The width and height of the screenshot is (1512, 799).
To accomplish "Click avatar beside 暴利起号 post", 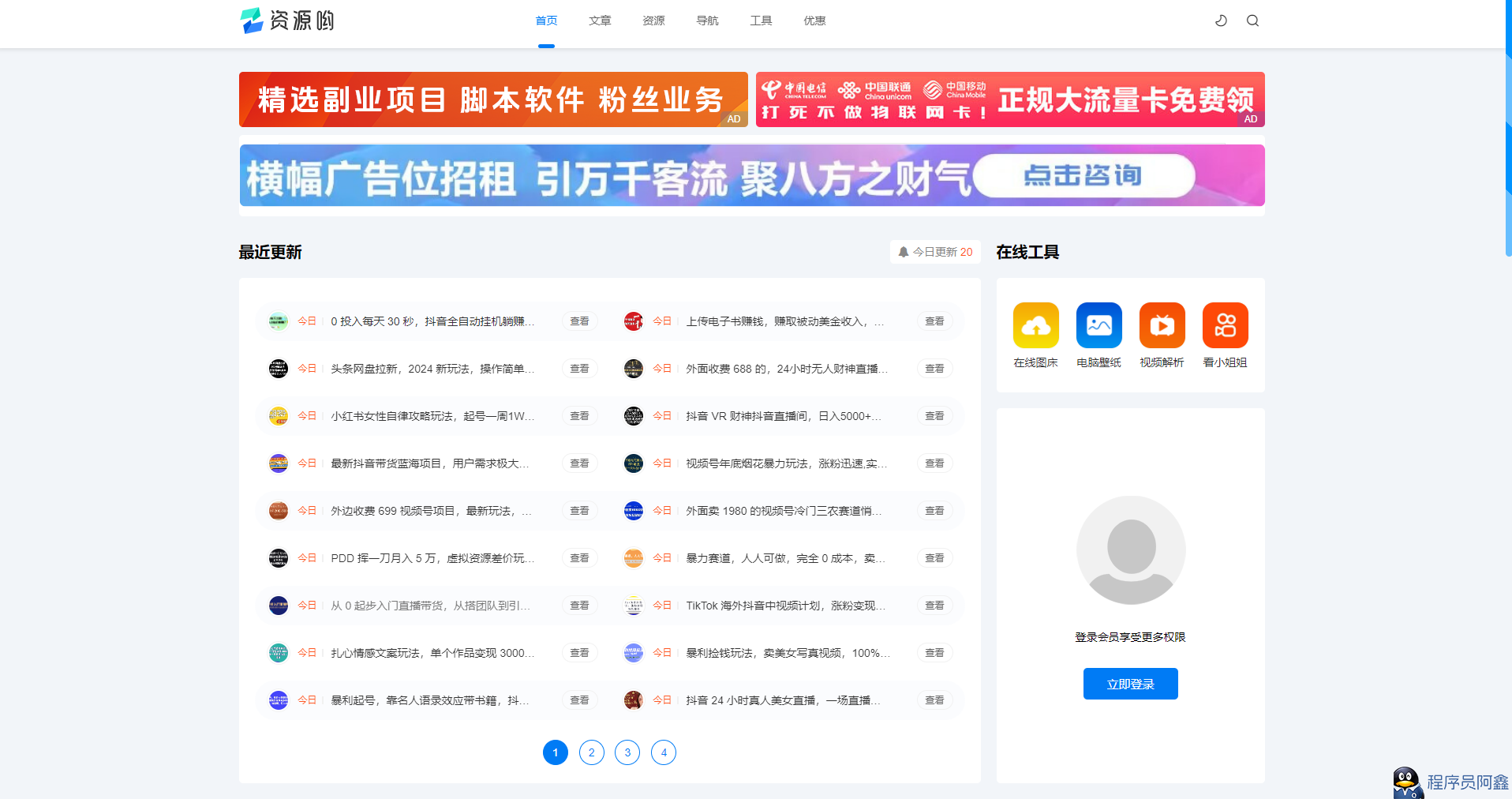I will tap(279, 700).
